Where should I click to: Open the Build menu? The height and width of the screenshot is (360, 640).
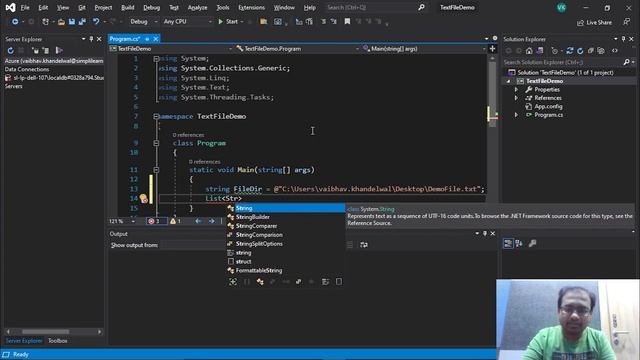pyautogui.click(x=128, y=7)
